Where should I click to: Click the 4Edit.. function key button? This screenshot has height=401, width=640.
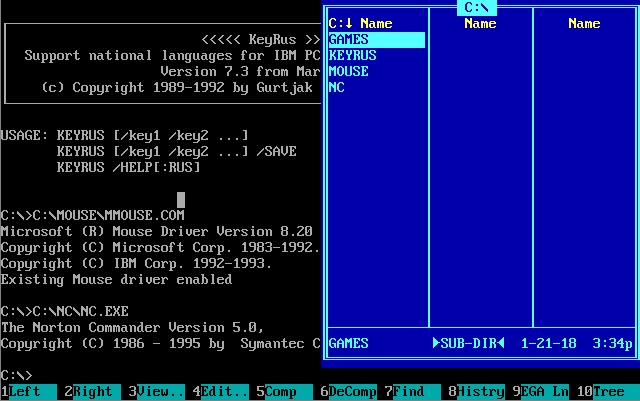(220, 392)
